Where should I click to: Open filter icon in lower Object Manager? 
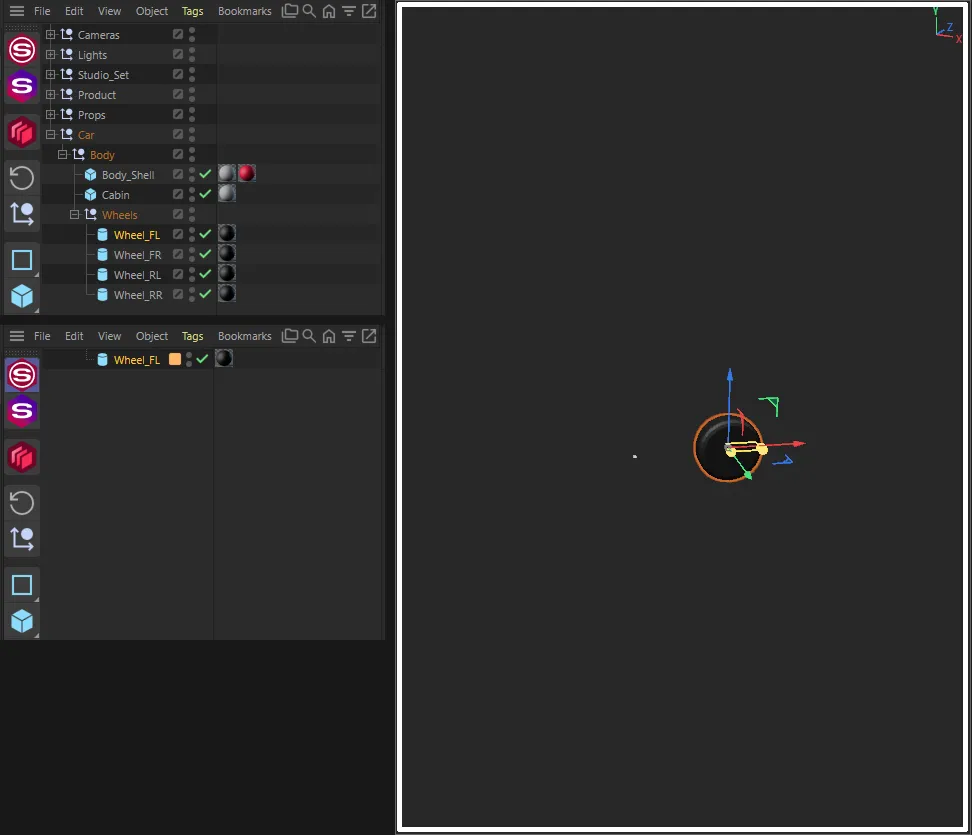point(349,336)
